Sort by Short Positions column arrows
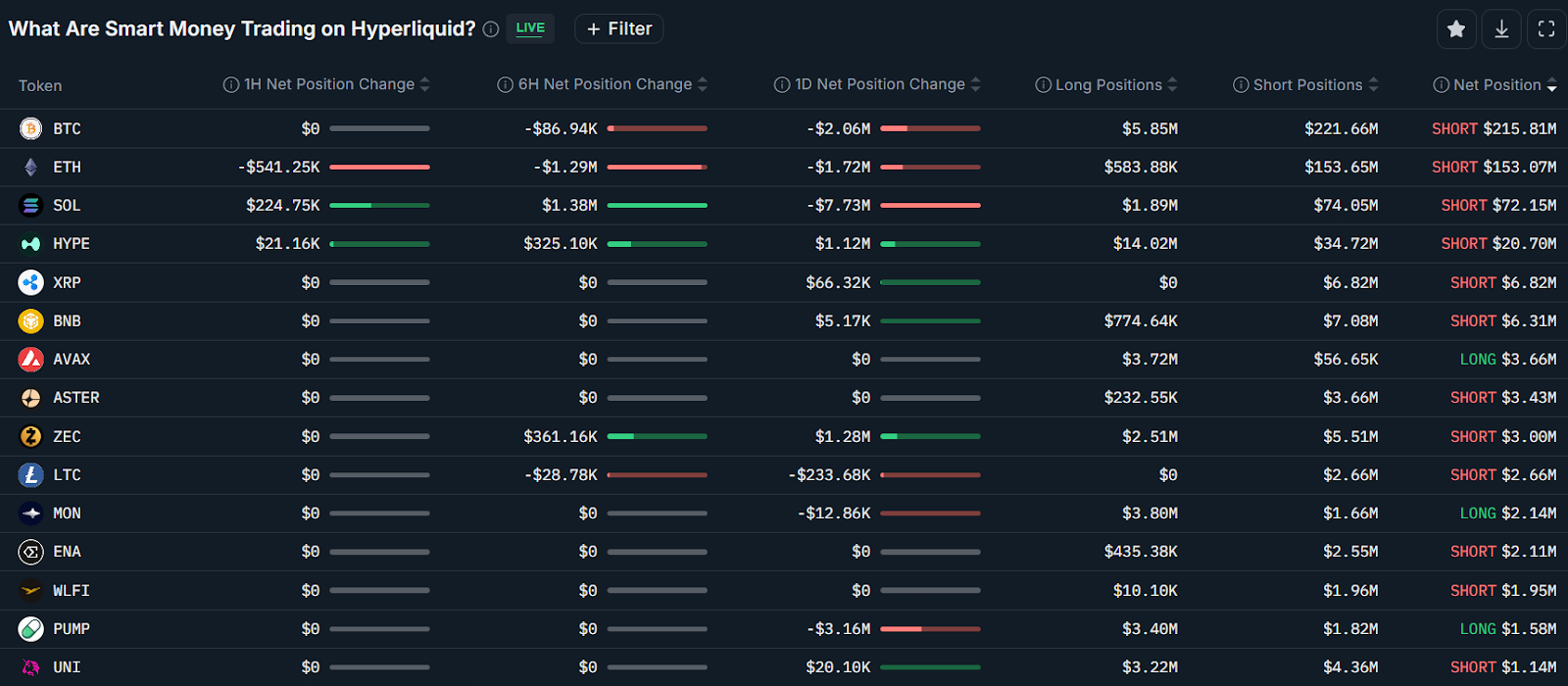1568x686 pixels. pyautogui.click(x=1374, y=85)
